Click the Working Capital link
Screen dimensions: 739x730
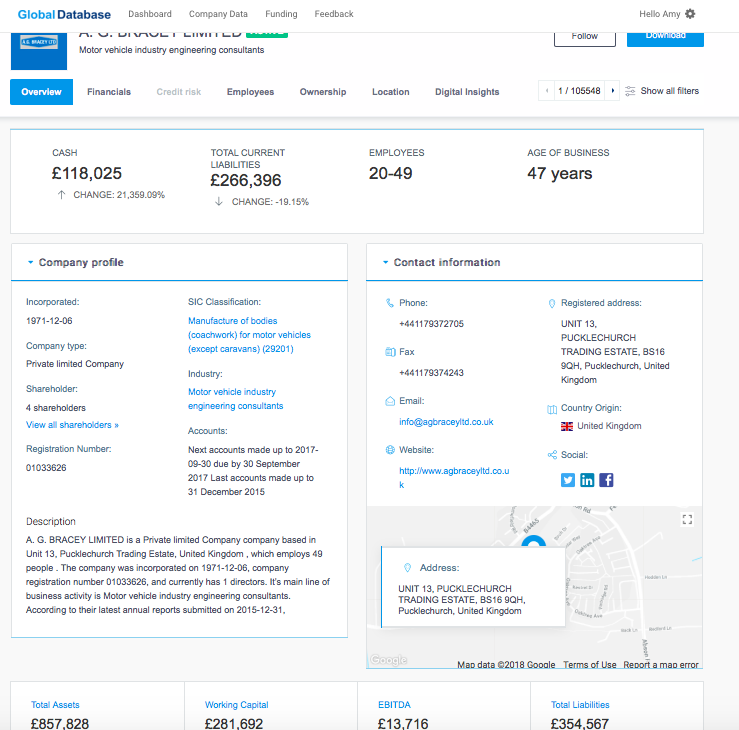237,705
